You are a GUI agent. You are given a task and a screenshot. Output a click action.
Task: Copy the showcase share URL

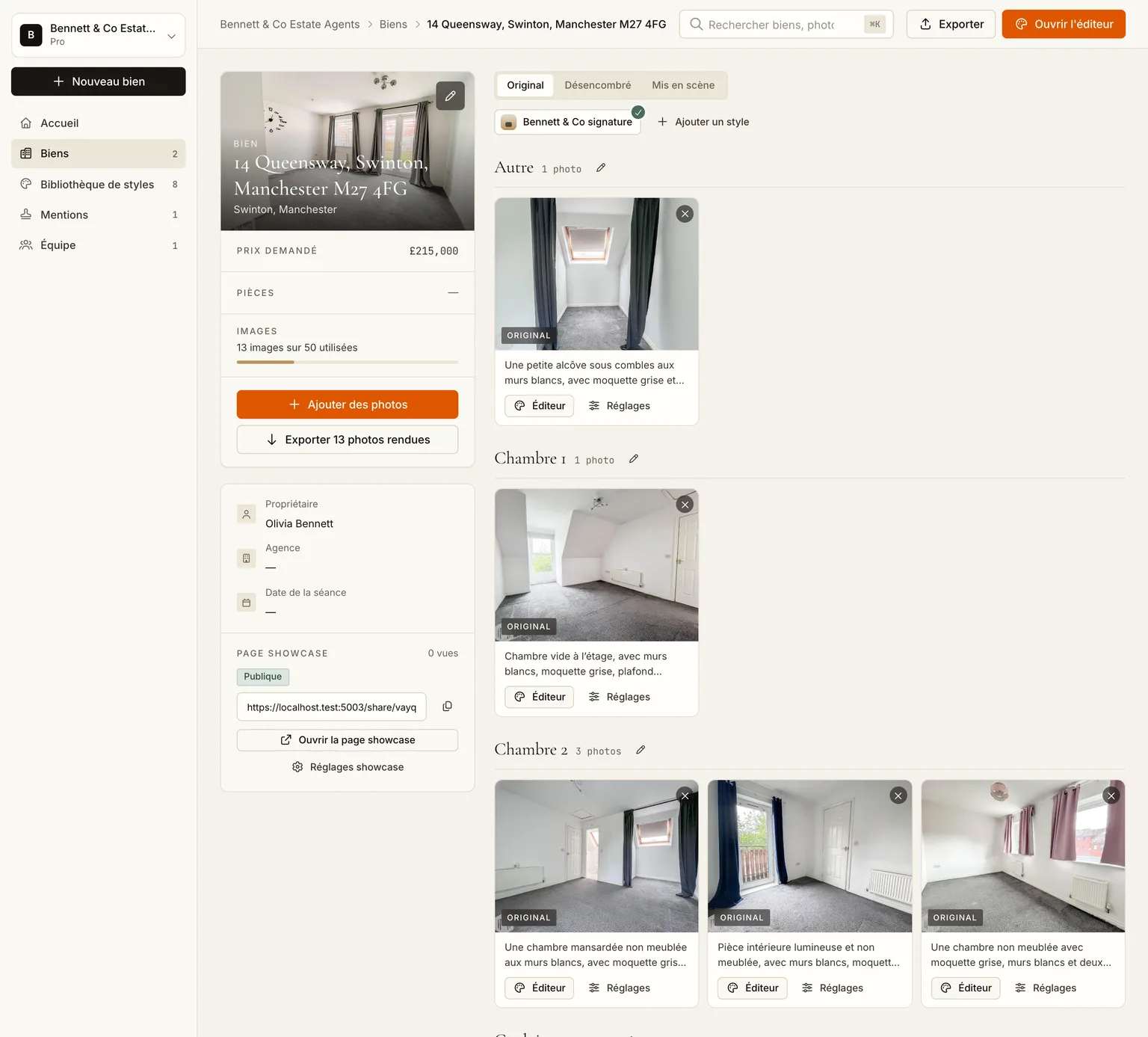[x=447, y=707]
